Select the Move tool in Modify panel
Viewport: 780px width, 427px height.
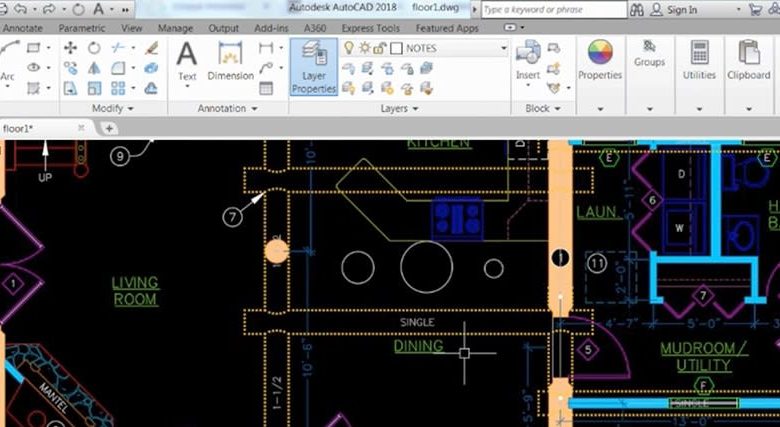(x=71, y=48)
